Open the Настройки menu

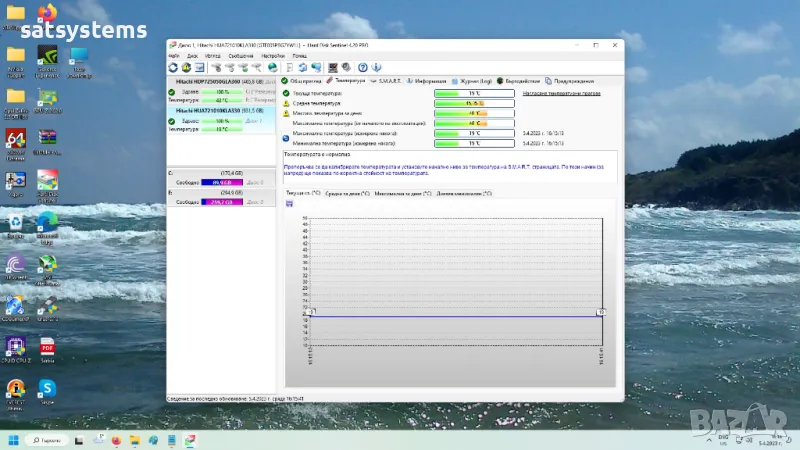tap(273, 56)
